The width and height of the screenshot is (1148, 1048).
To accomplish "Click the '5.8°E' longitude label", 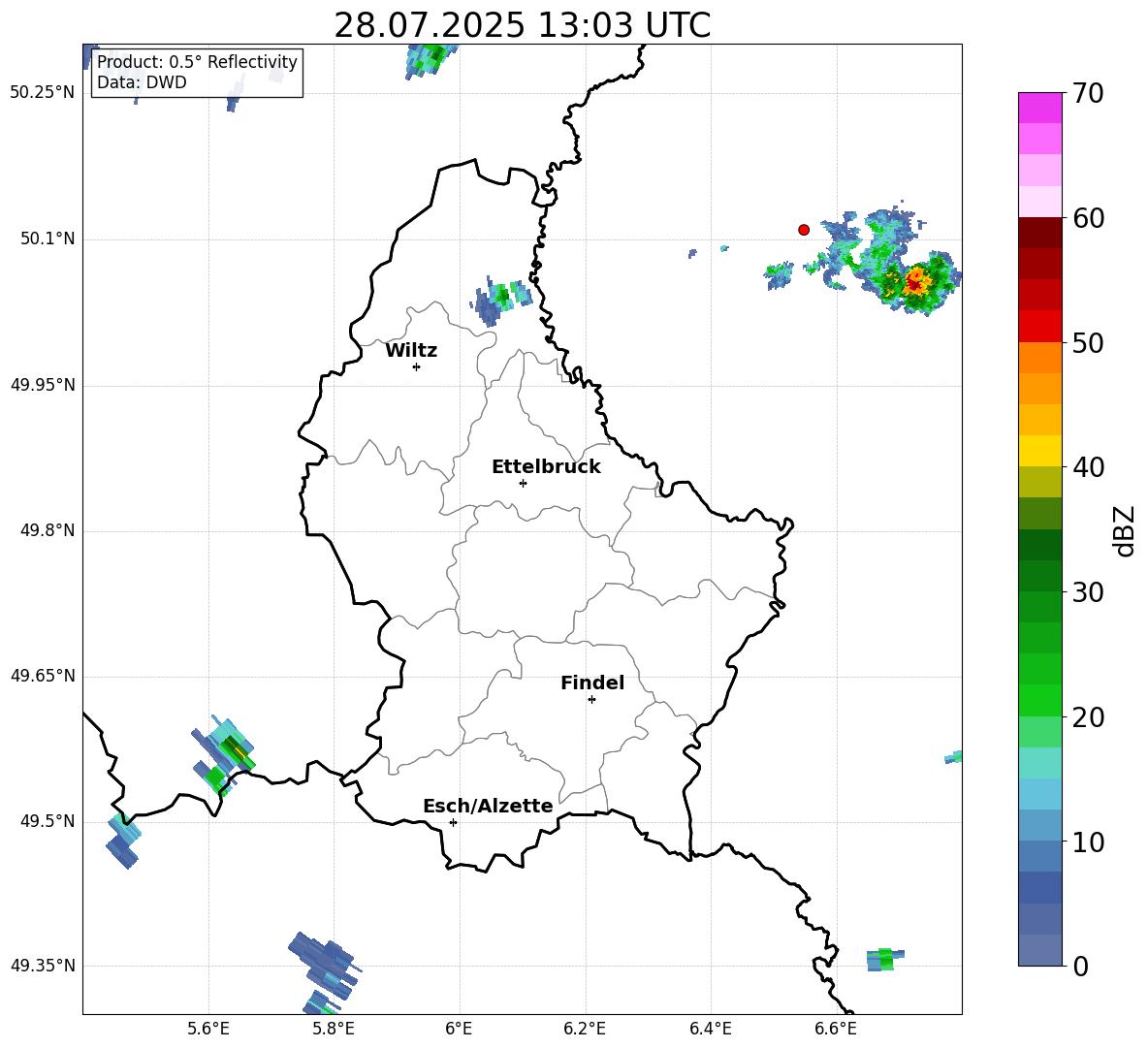I will coord(334,1029).
